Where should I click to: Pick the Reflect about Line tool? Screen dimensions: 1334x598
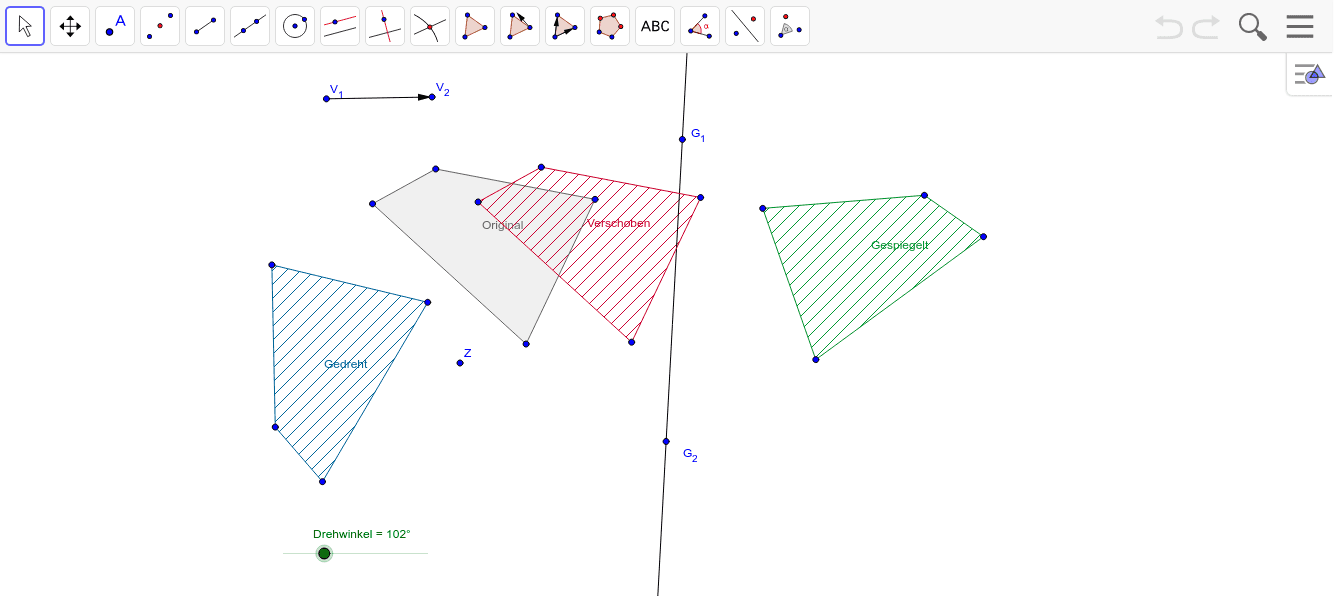click(745, 26)
